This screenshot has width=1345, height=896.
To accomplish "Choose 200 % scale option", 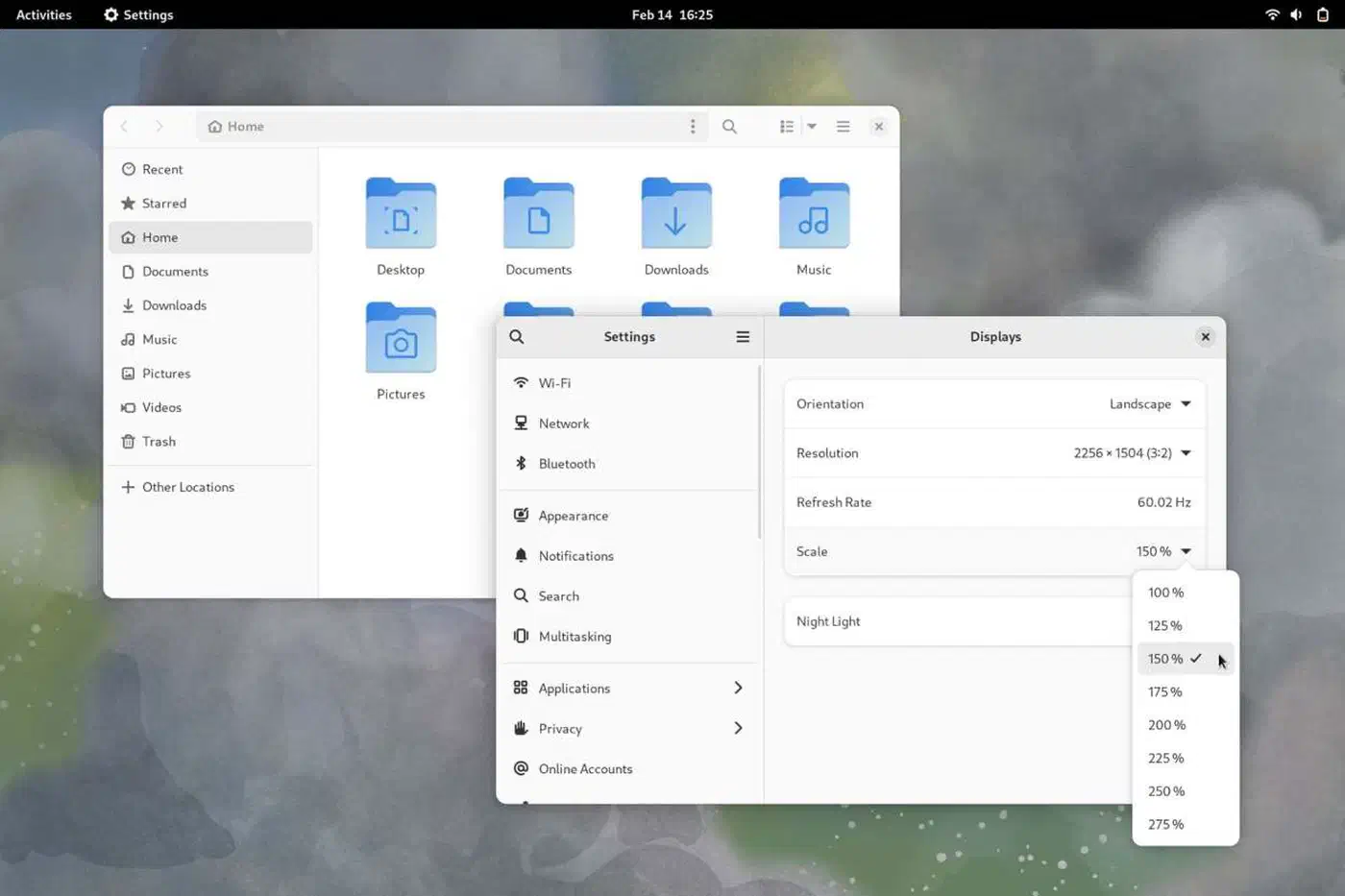I will 1186,725.
